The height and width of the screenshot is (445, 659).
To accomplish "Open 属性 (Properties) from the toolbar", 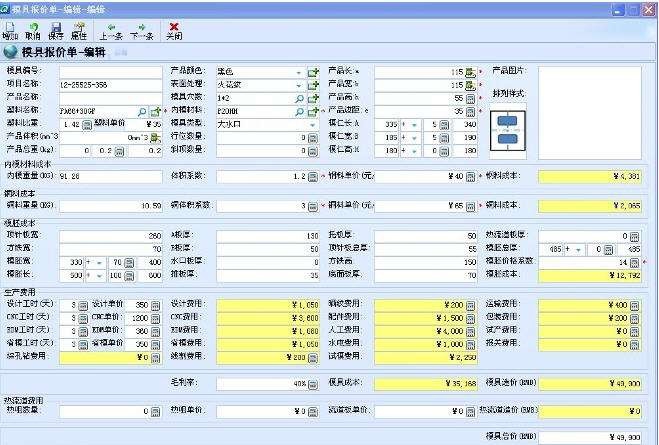I will pyautogui.click(x=79, y=29).
